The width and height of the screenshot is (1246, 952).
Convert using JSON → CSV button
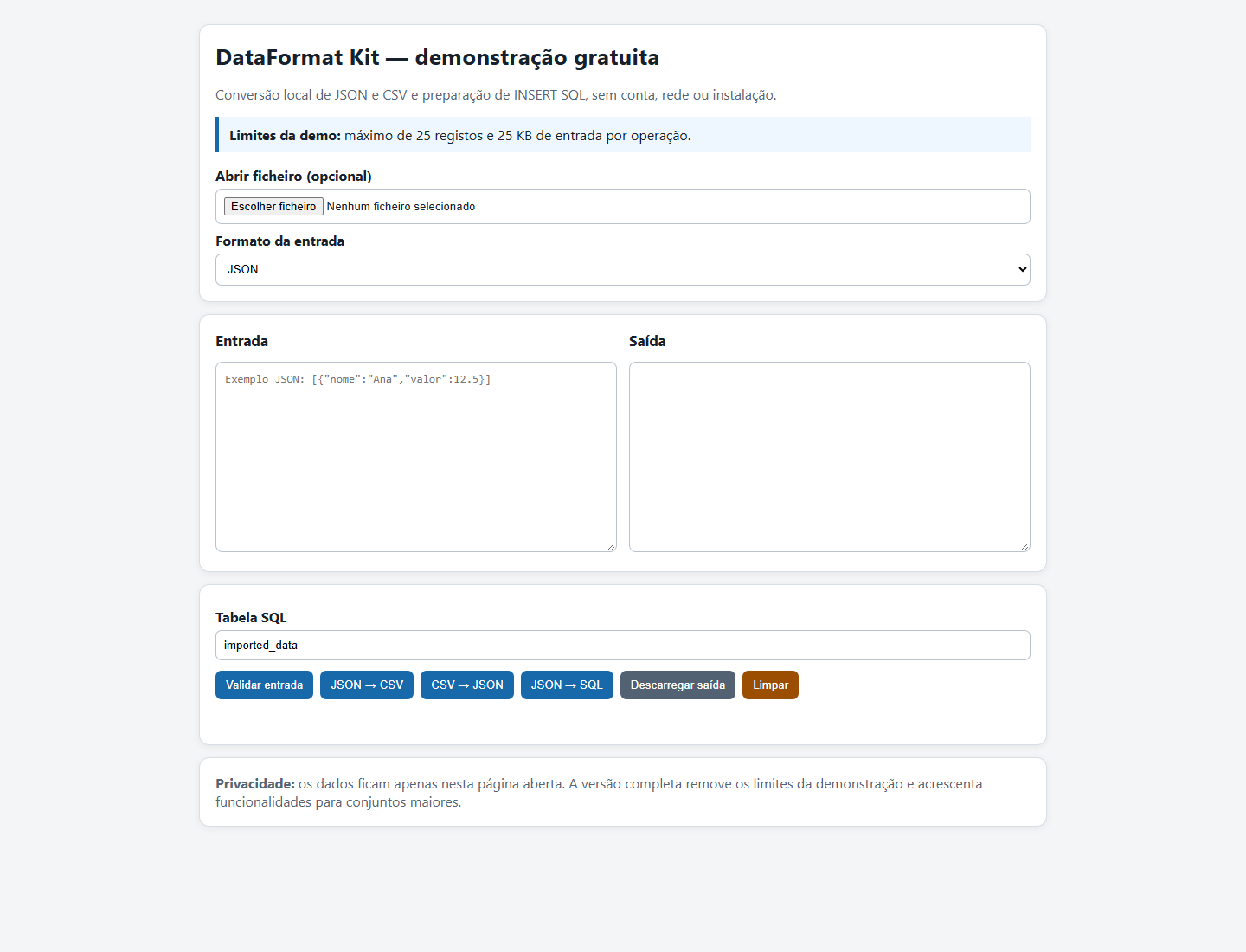point(367,685)
